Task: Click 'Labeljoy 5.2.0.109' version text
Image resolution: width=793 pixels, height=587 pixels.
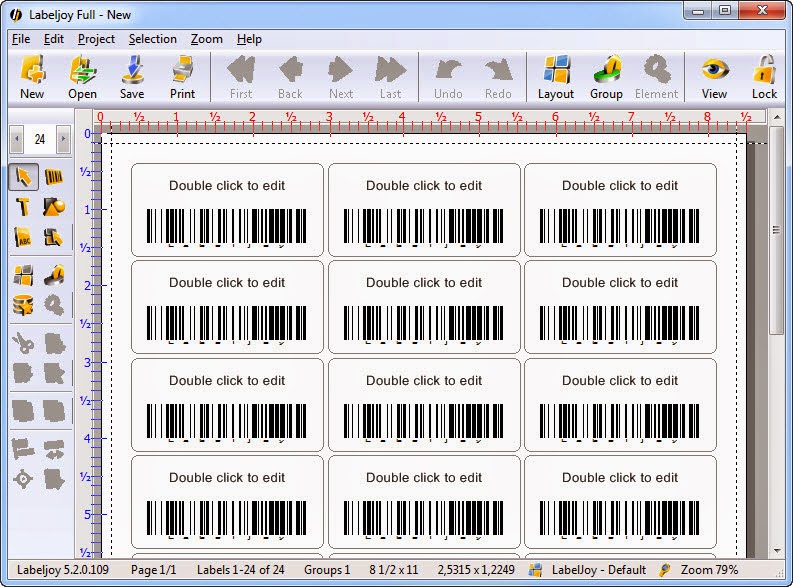Action: 63,570
